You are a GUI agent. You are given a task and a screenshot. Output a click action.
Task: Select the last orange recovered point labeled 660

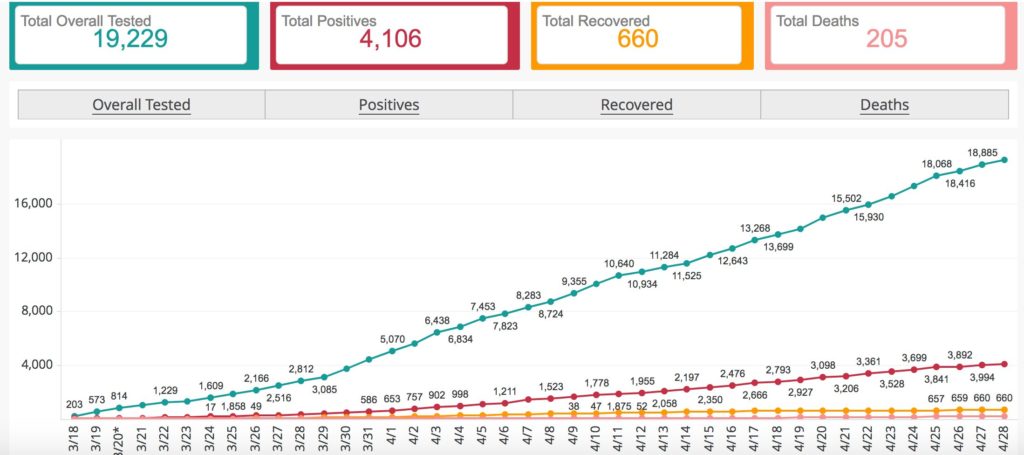click(1004, 410)
